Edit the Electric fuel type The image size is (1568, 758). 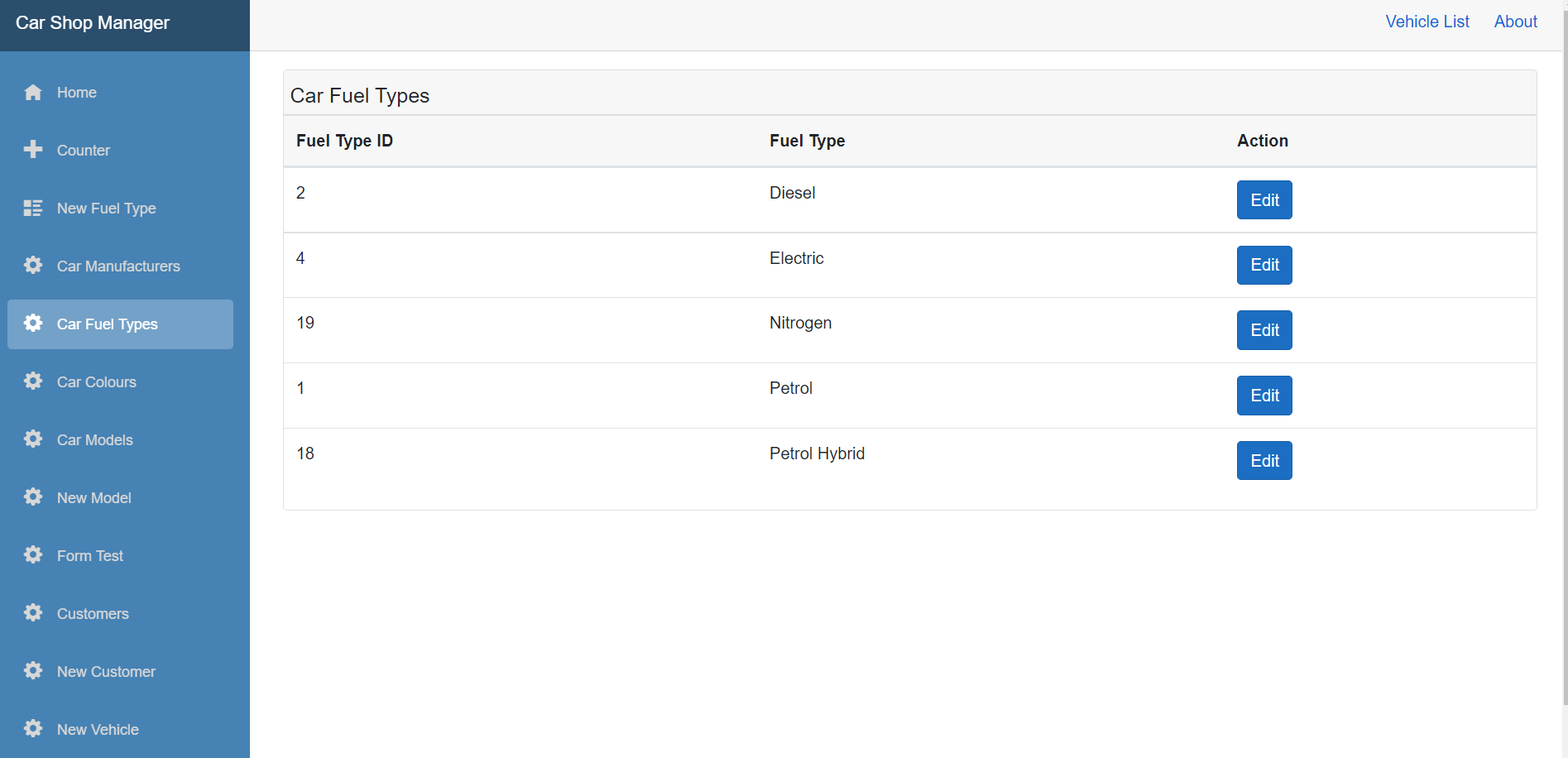pos(1264,265)
